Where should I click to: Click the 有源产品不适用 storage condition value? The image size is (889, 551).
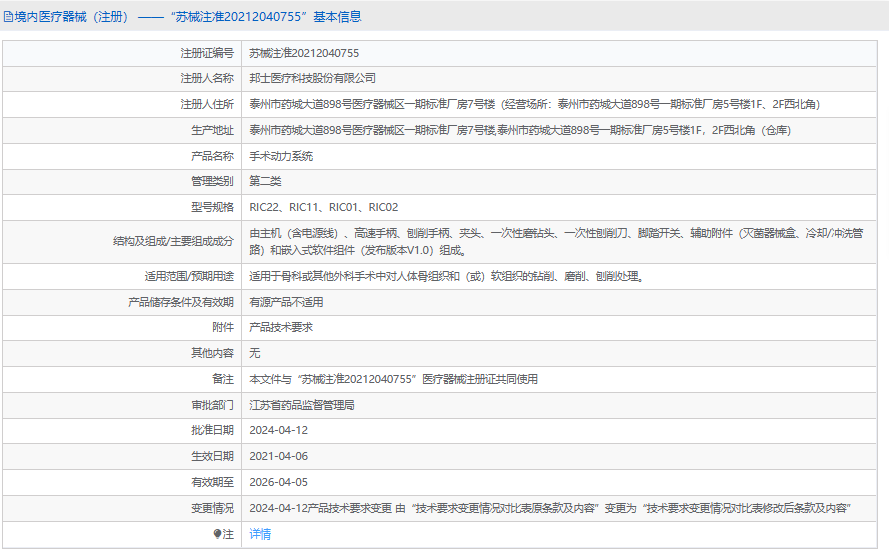point(286,301)
